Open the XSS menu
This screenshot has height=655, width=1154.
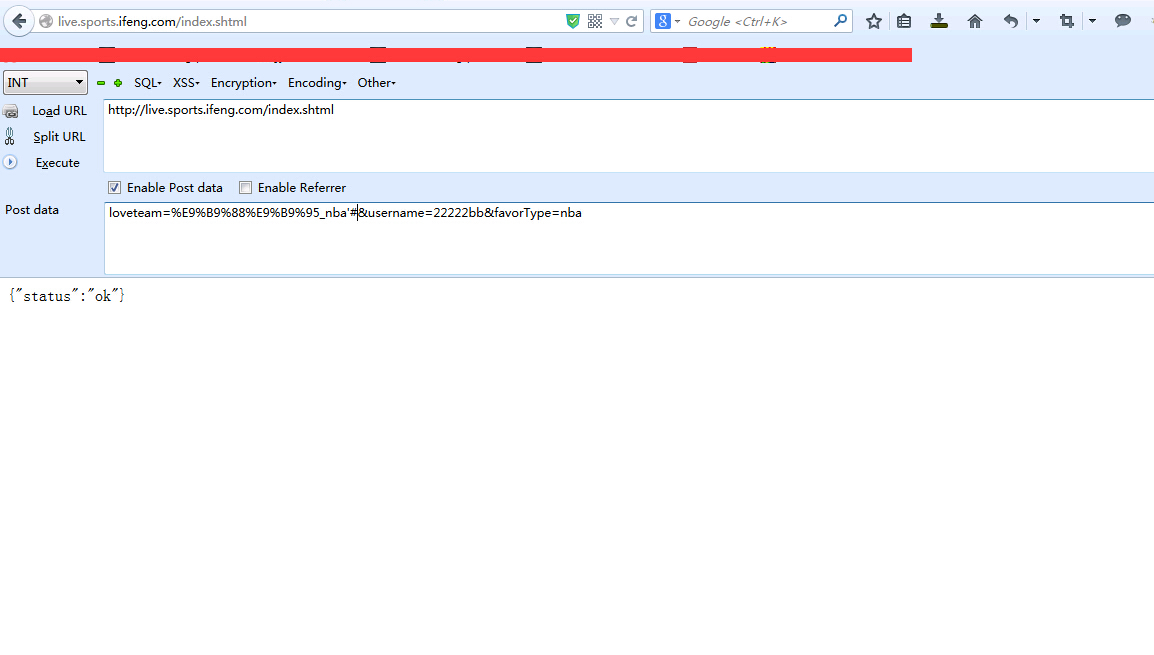coord(185,83)
